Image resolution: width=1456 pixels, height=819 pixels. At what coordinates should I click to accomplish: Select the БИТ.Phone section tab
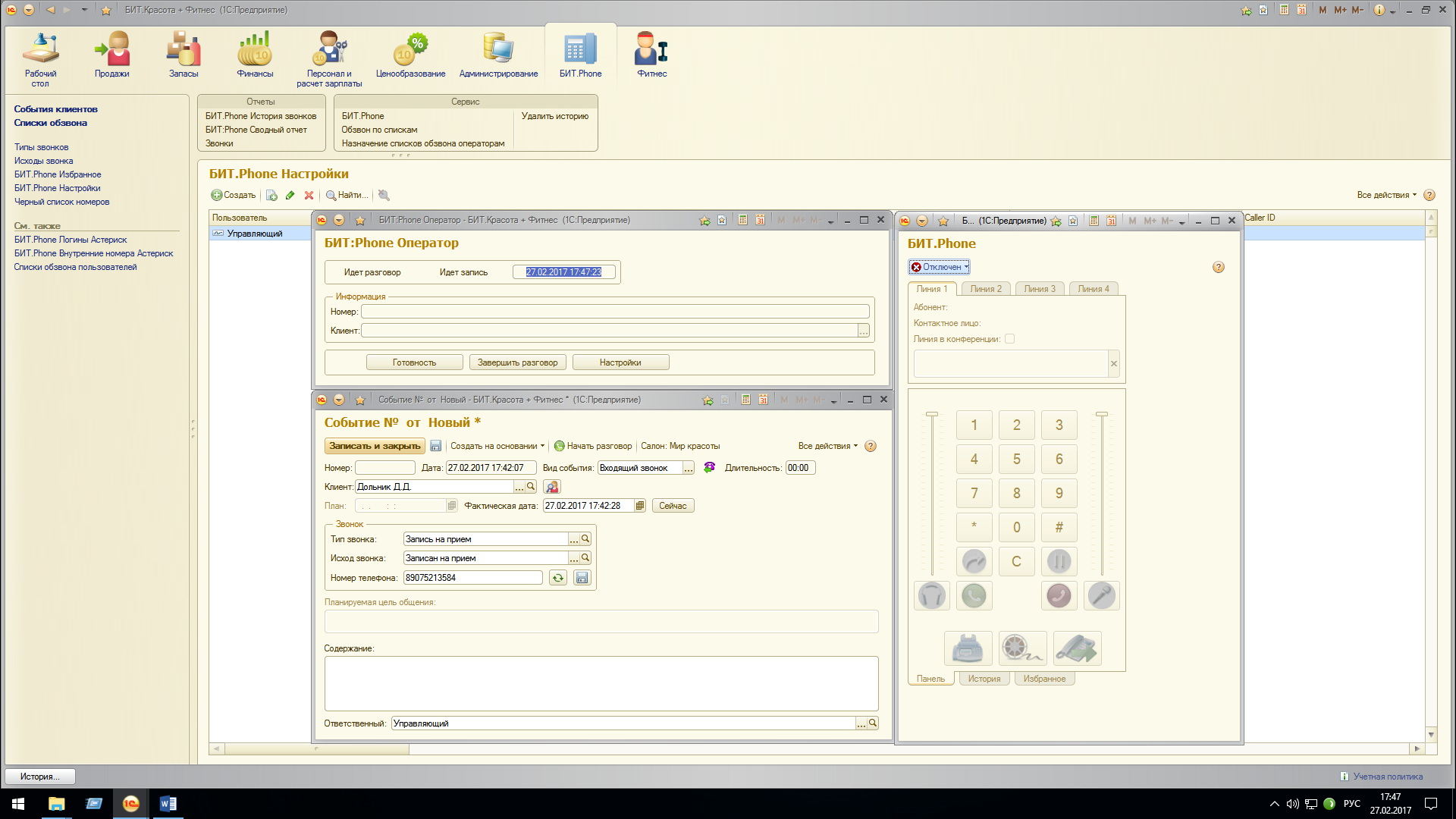click(x=580, y=55)
